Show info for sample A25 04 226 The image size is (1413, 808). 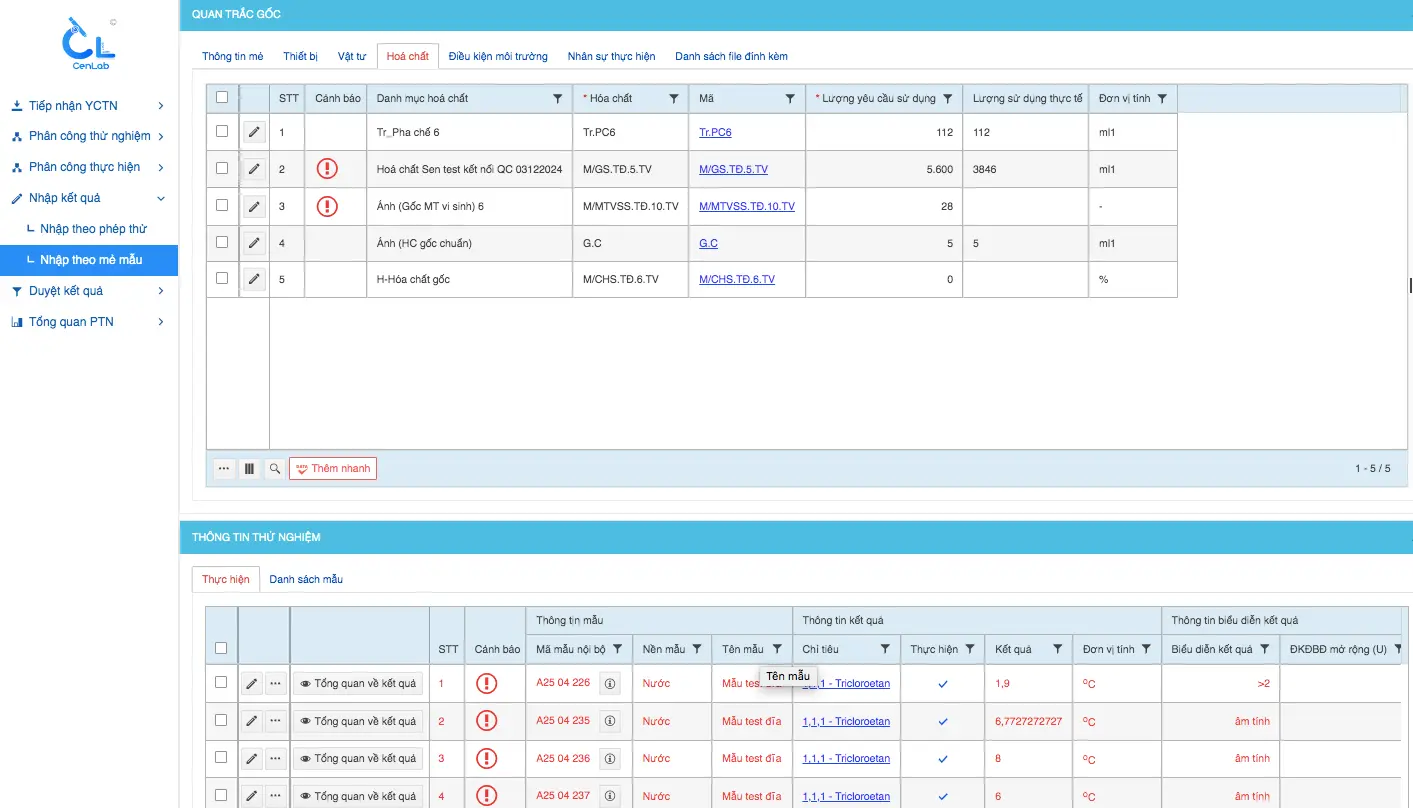coord(610,684)
